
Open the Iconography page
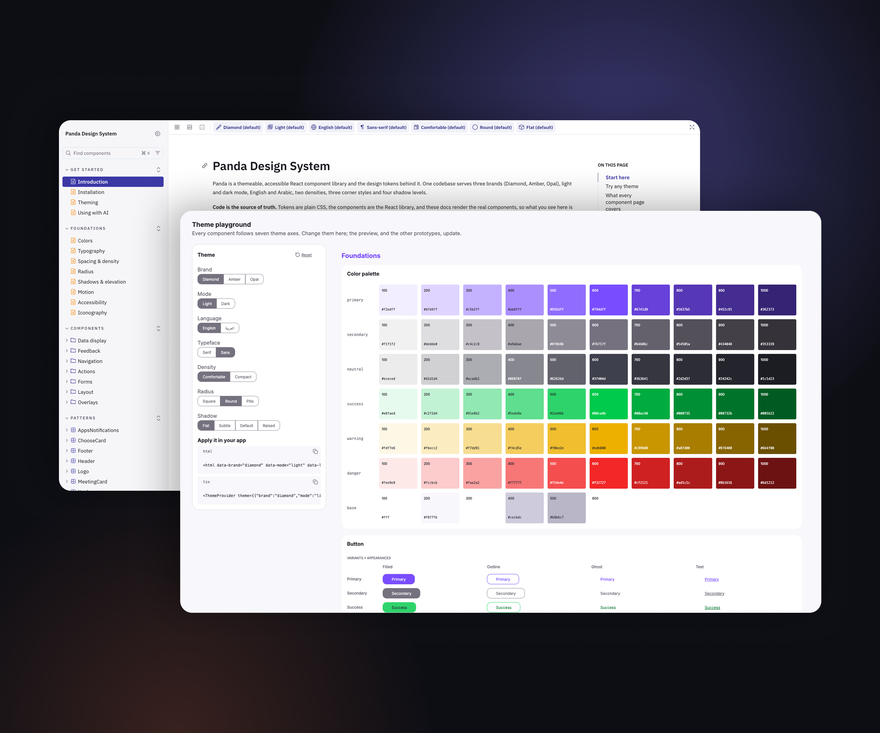pyautogui.click(x=92, y=313)
